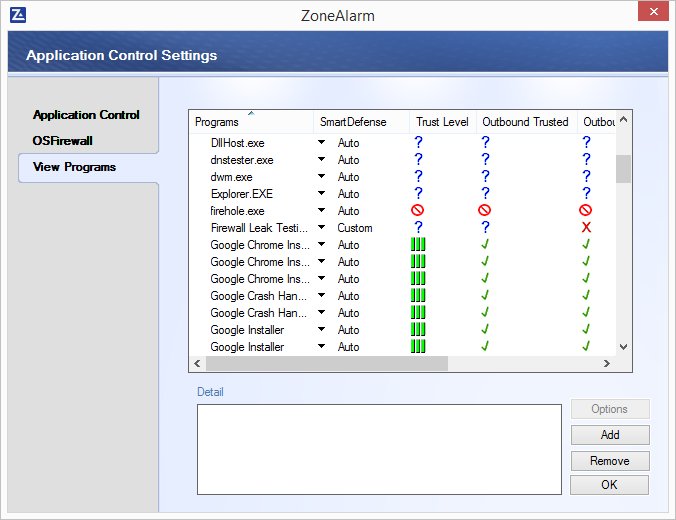676x520 pixels.
Task: Click the Outbound Trusted question mark for Explorer.EXE
Action: point(485,193)
